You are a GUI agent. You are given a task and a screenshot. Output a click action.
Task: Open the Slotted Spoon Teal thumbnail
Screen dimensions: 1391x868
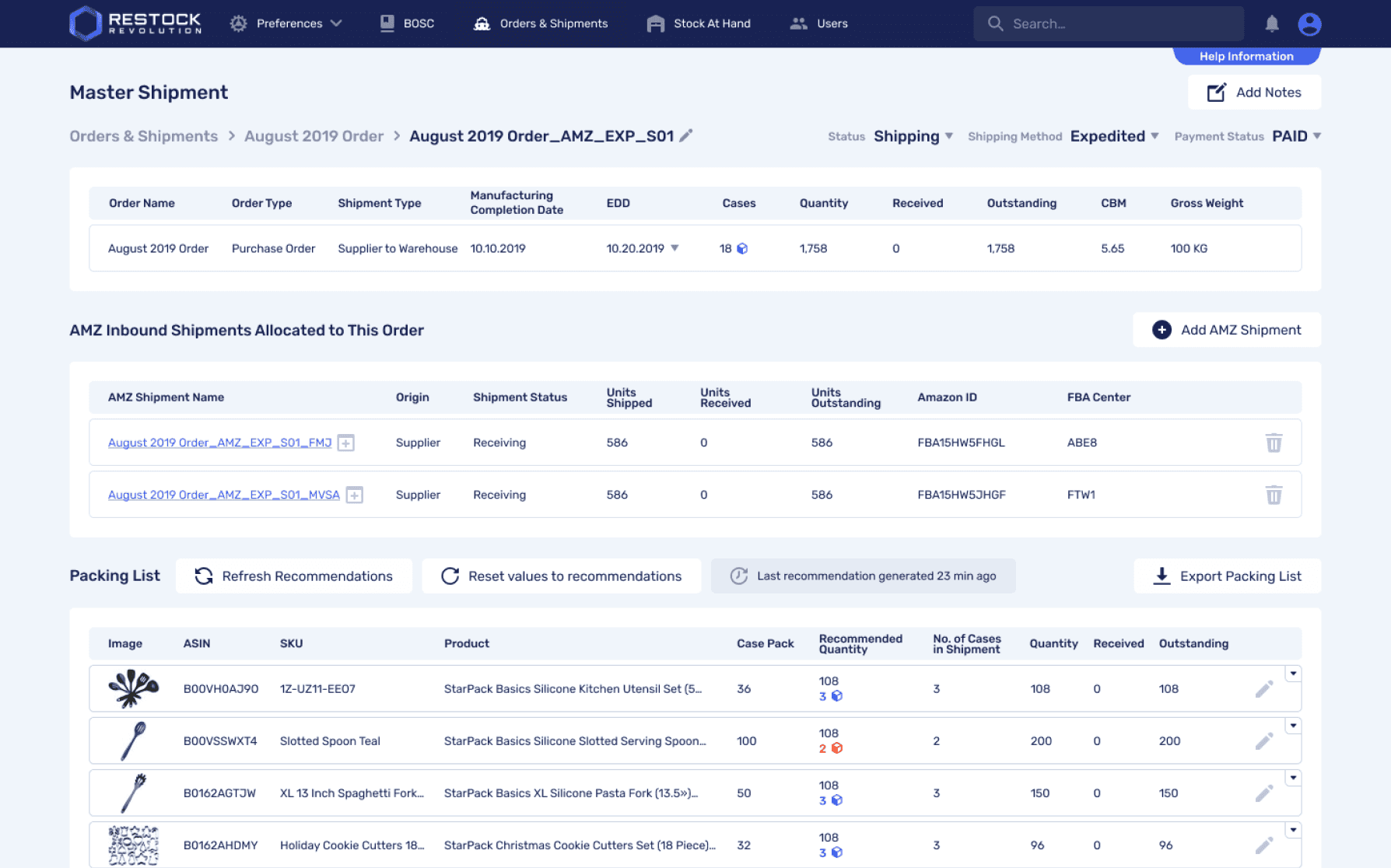[x=133, y=740]
